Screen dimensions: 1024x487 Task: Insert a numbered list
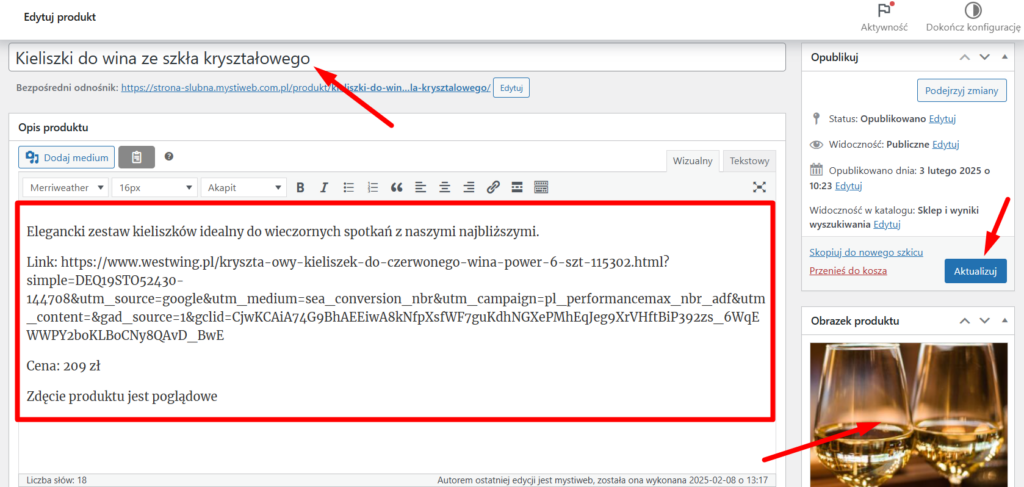pos(373,187)
